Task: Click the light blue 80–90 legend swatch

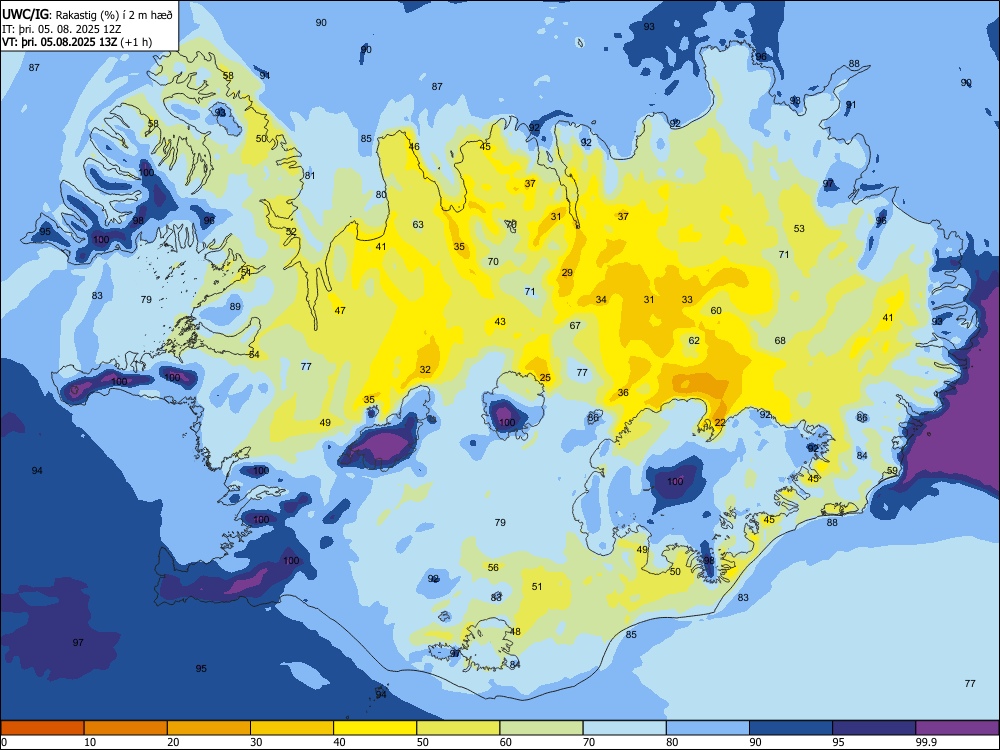Action: [x=708, y=728]
